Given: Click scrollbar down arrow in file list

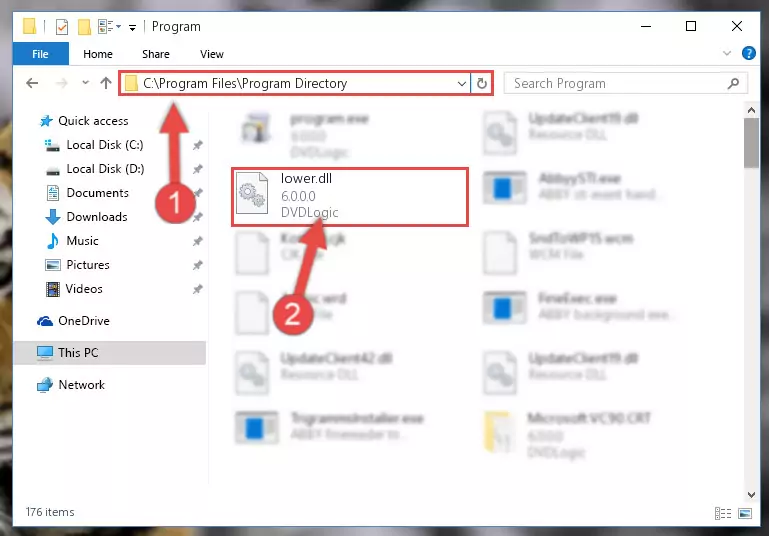Looking at the screenshot, I should 751,494.
